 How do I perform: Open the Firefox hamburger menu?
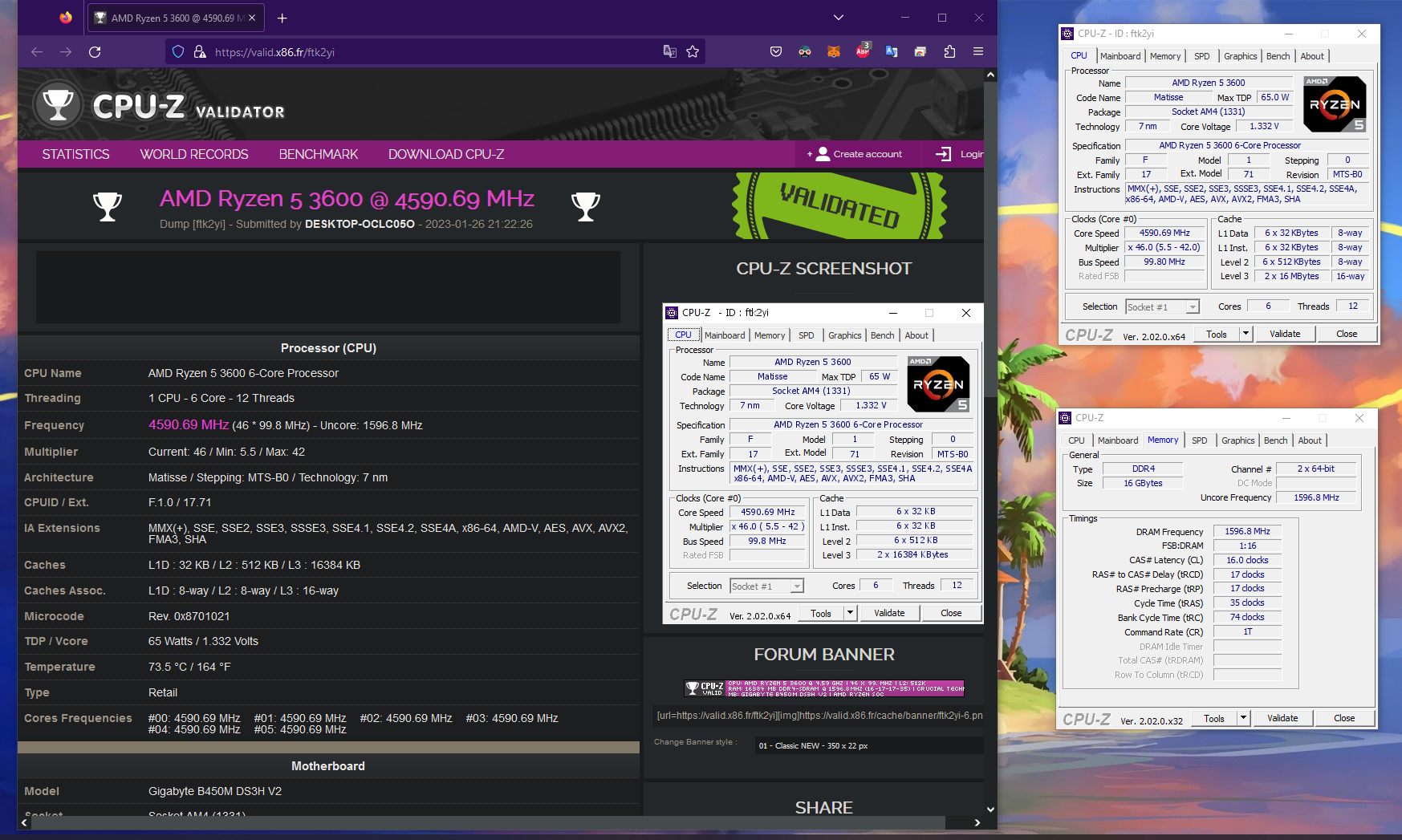978,51
